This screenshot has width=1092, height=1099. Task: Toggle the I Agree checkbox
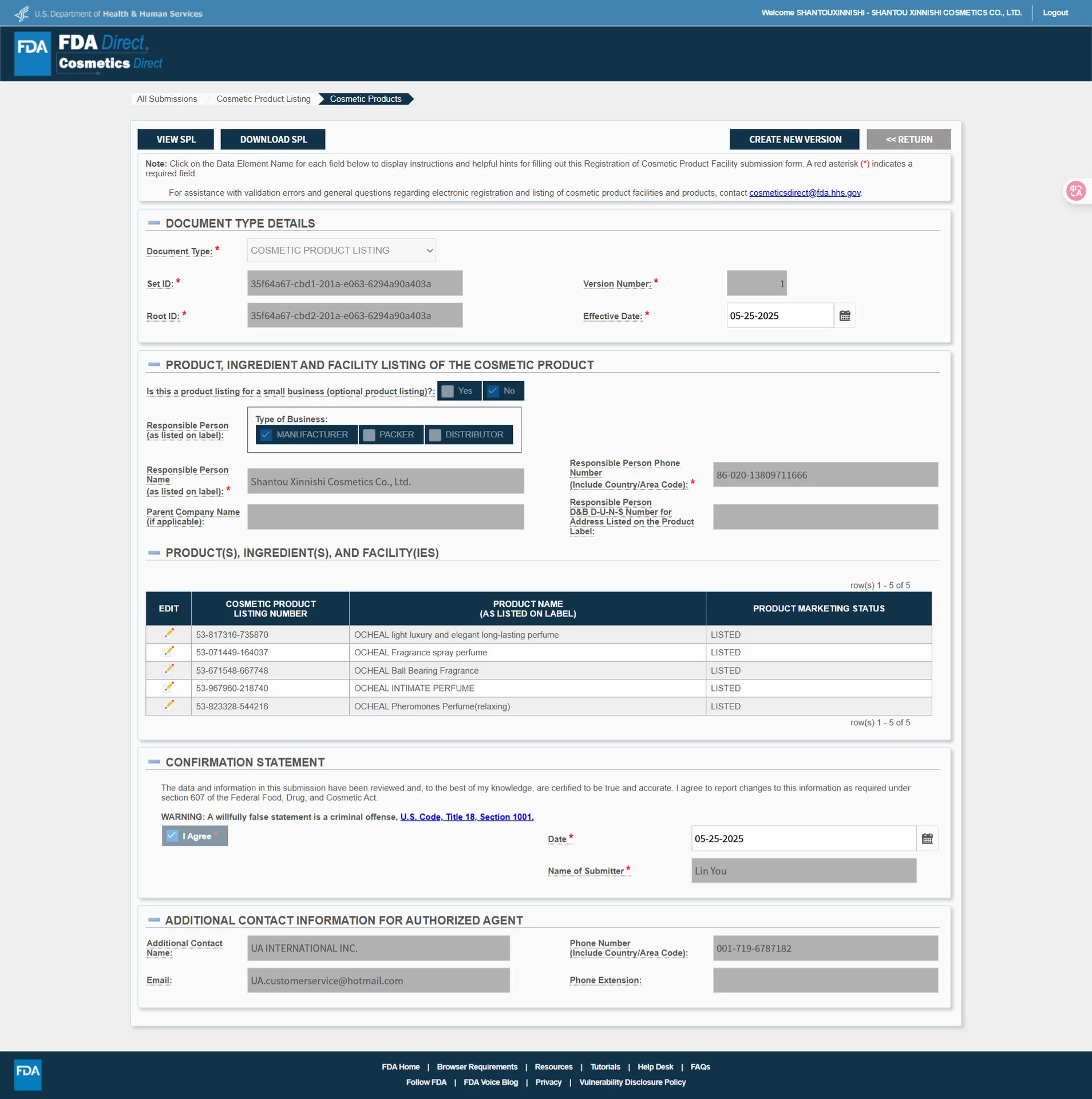point(195,836)
